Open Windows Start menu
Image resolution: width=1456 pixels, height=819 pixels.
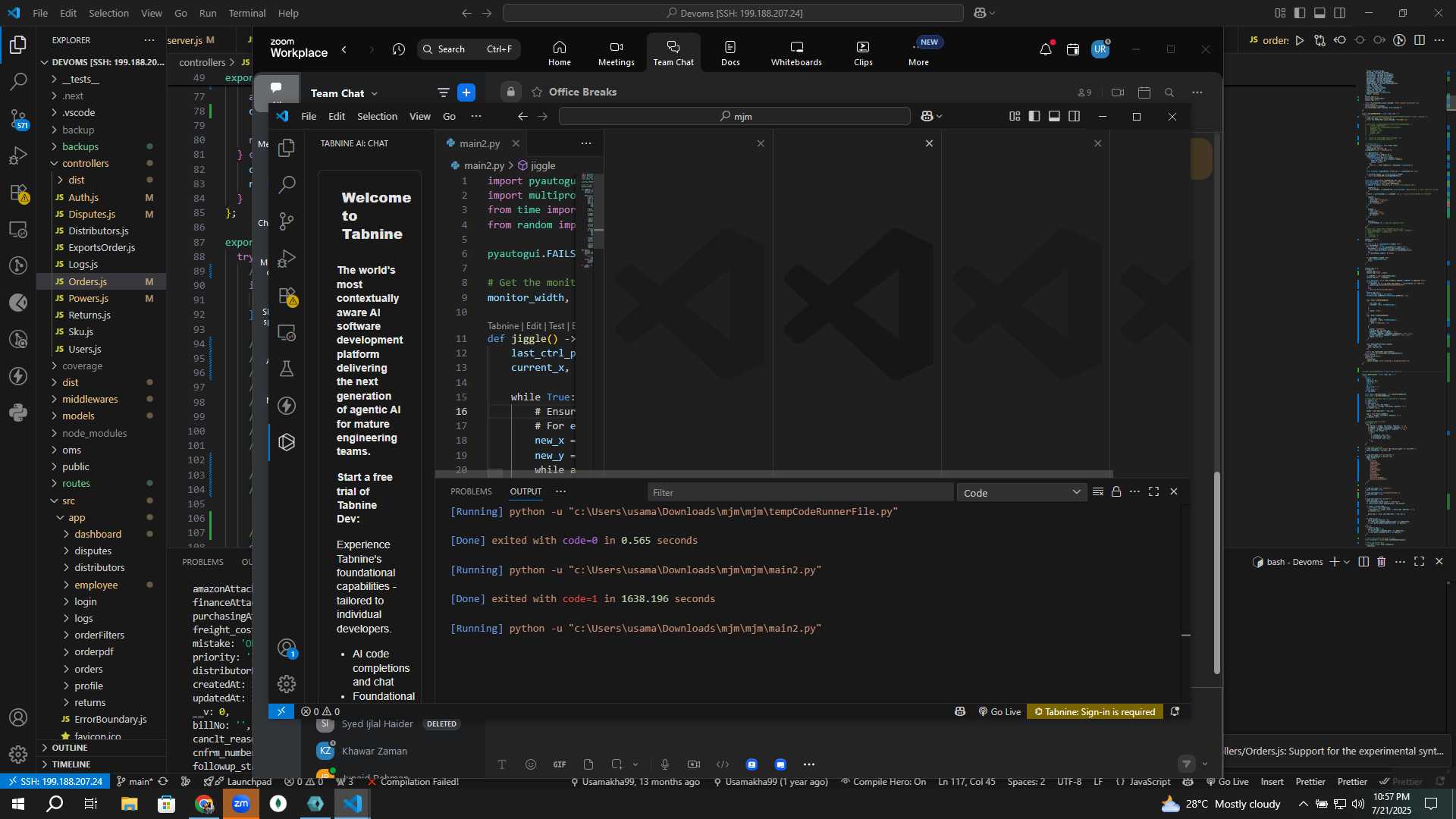[17, 804]
